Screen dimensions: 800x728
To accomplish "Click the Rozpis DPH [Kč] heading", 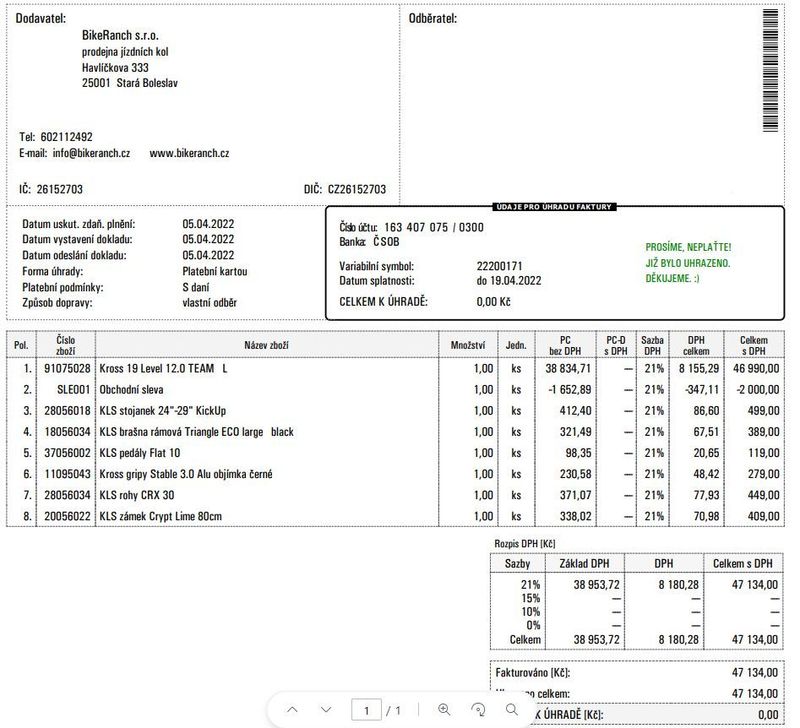I will (524, 544).
